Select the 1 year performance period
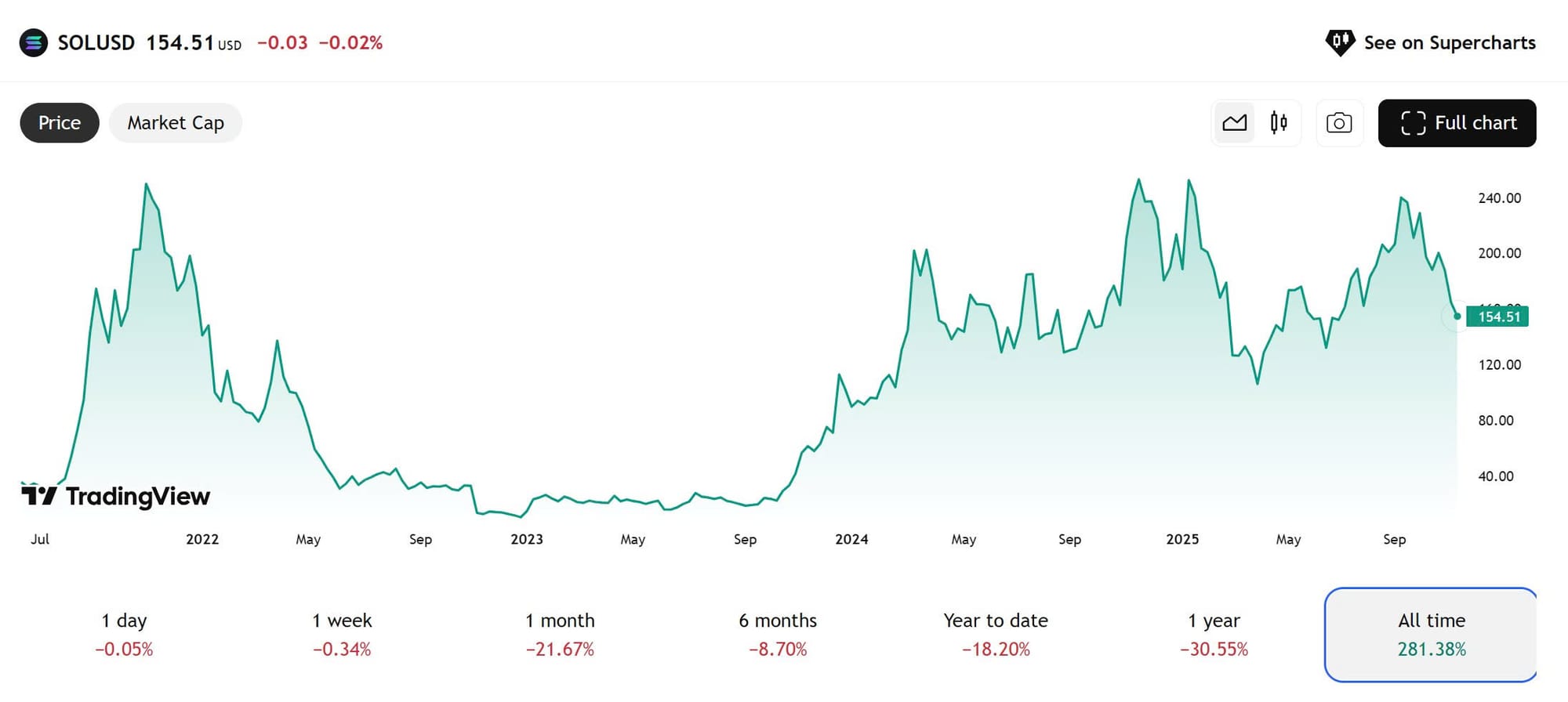1568x702 pixels. point(1214,635)
